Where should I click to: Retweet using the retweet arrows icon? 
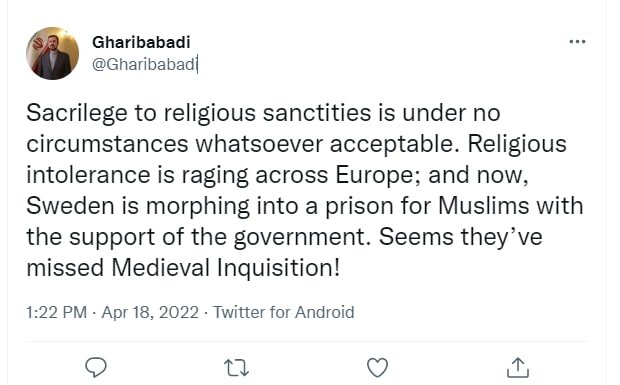coord(236,368)
